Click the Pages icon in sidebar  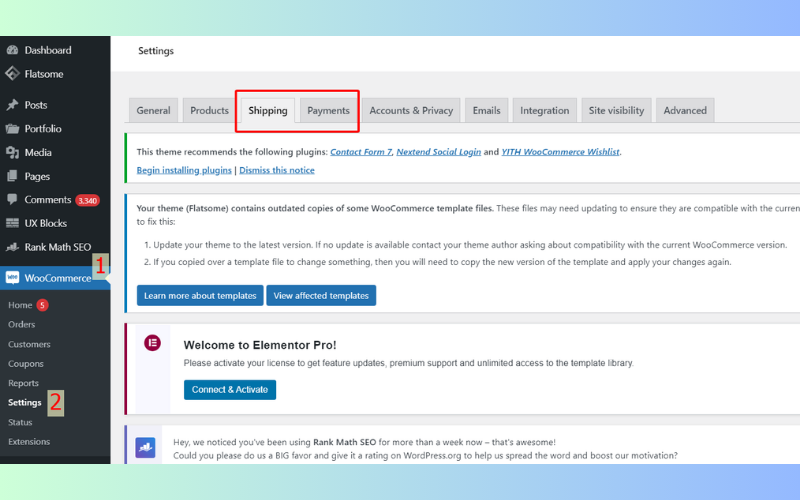[x=12, y=176]
